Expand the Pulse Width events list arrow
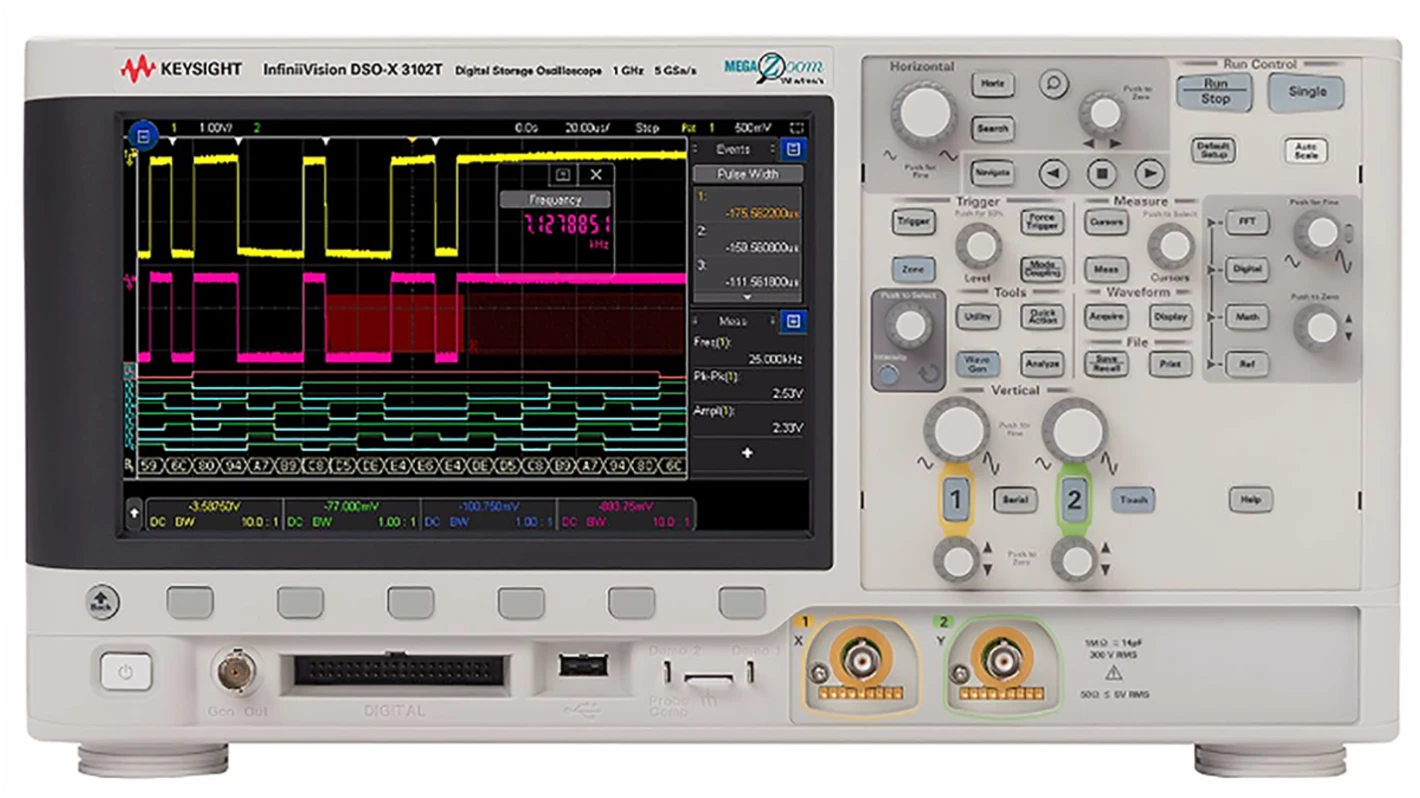 (x=746, y=297)
